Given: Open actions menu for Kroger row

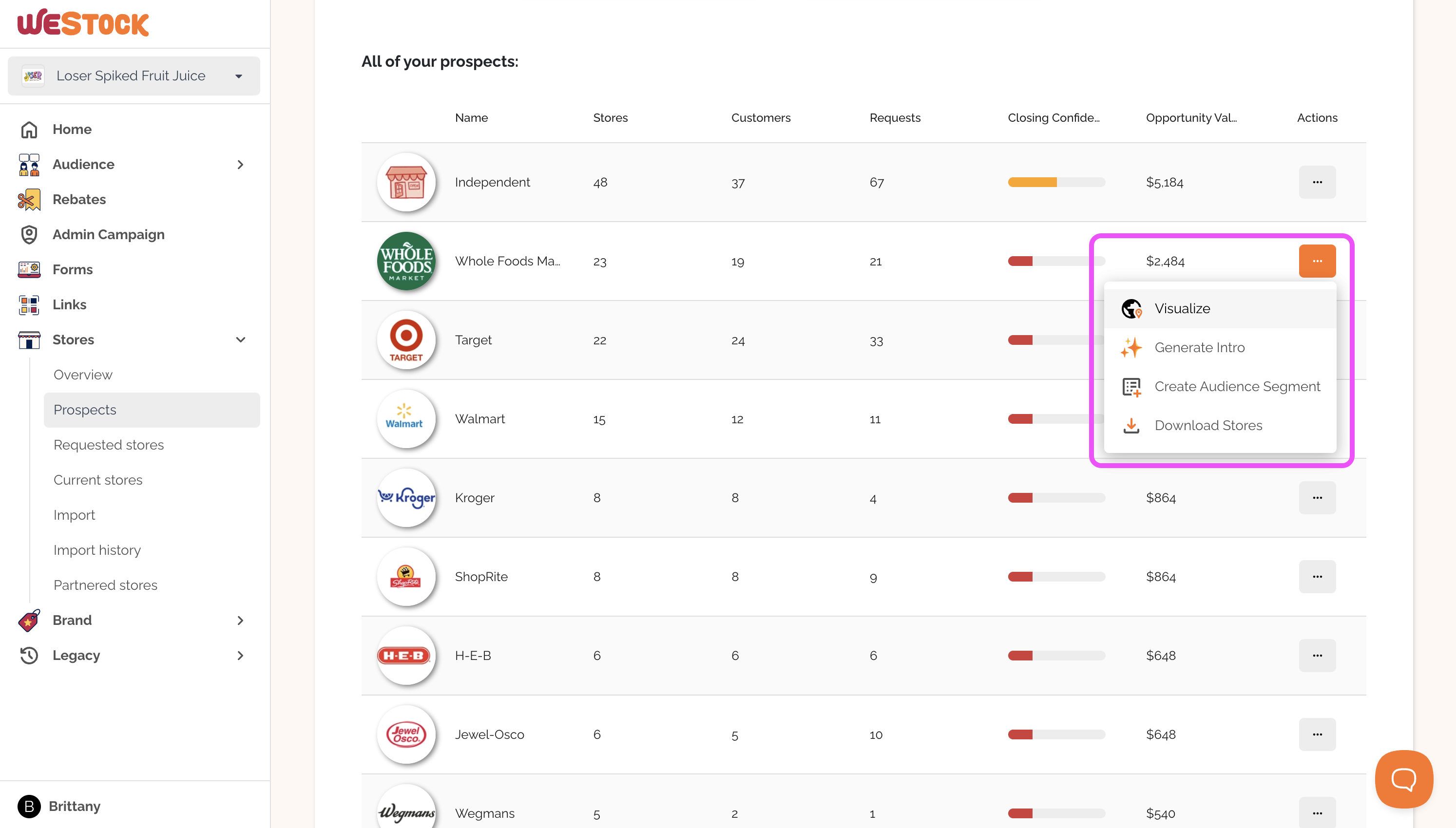Looking at the screenshot, I should pyautogui.click(x=1317, y=498).
